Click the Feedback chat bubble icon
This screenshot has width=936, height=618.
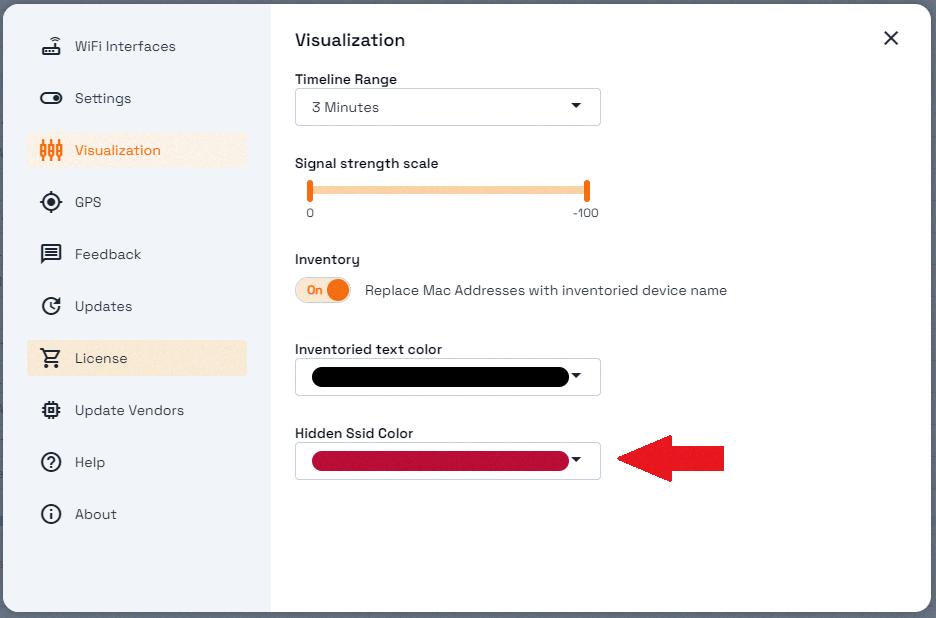51,254
